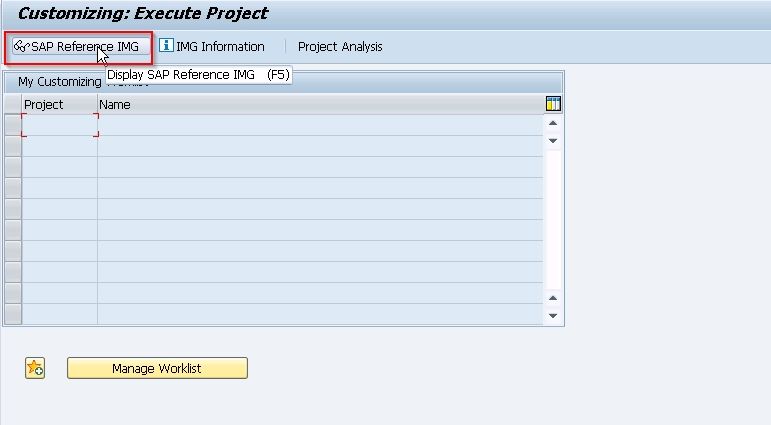771x425 pixels.
Task: Select the last table row selector
Action: [13, 314]
